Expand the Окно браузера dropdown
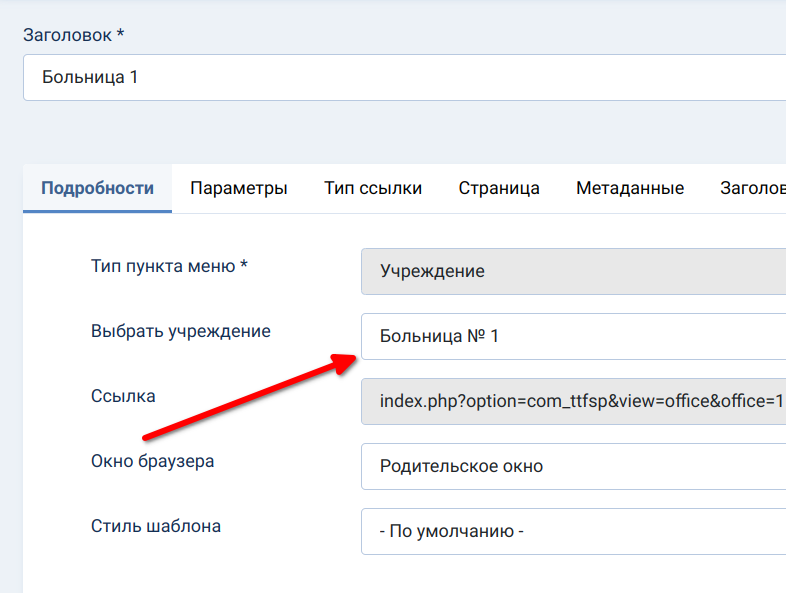 572,466
